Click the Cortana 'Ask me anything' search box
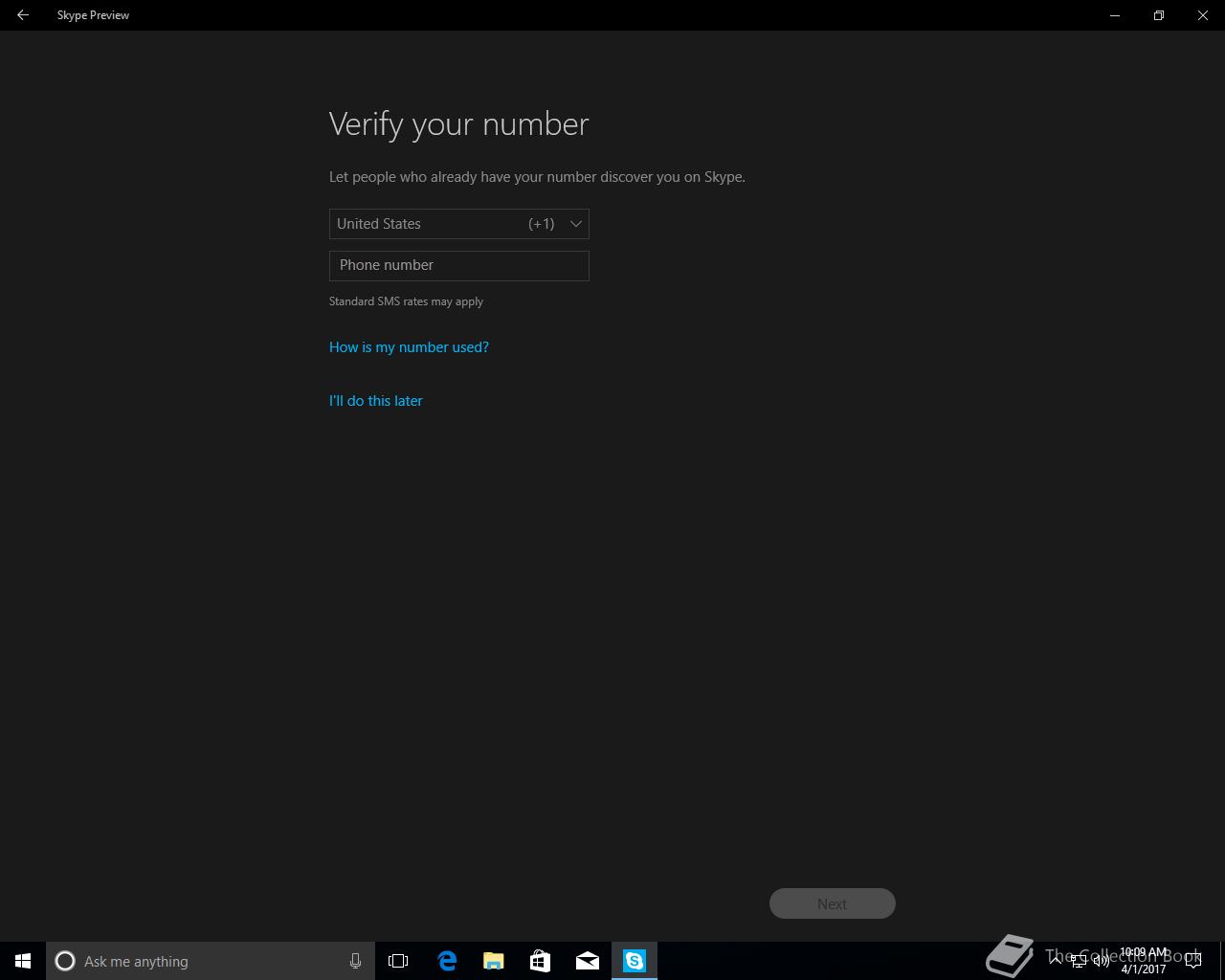1225x980 pixels. click(x=210, y=961)
